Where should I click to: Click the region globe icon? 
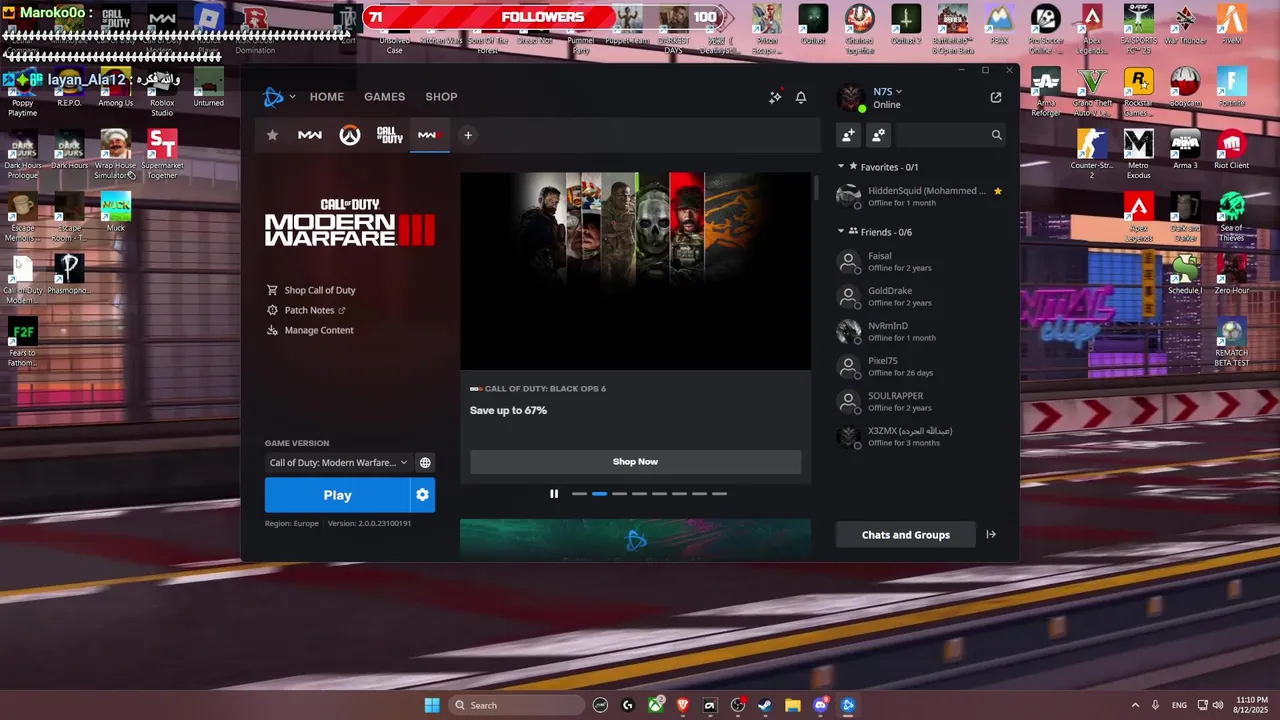[425, 463]
